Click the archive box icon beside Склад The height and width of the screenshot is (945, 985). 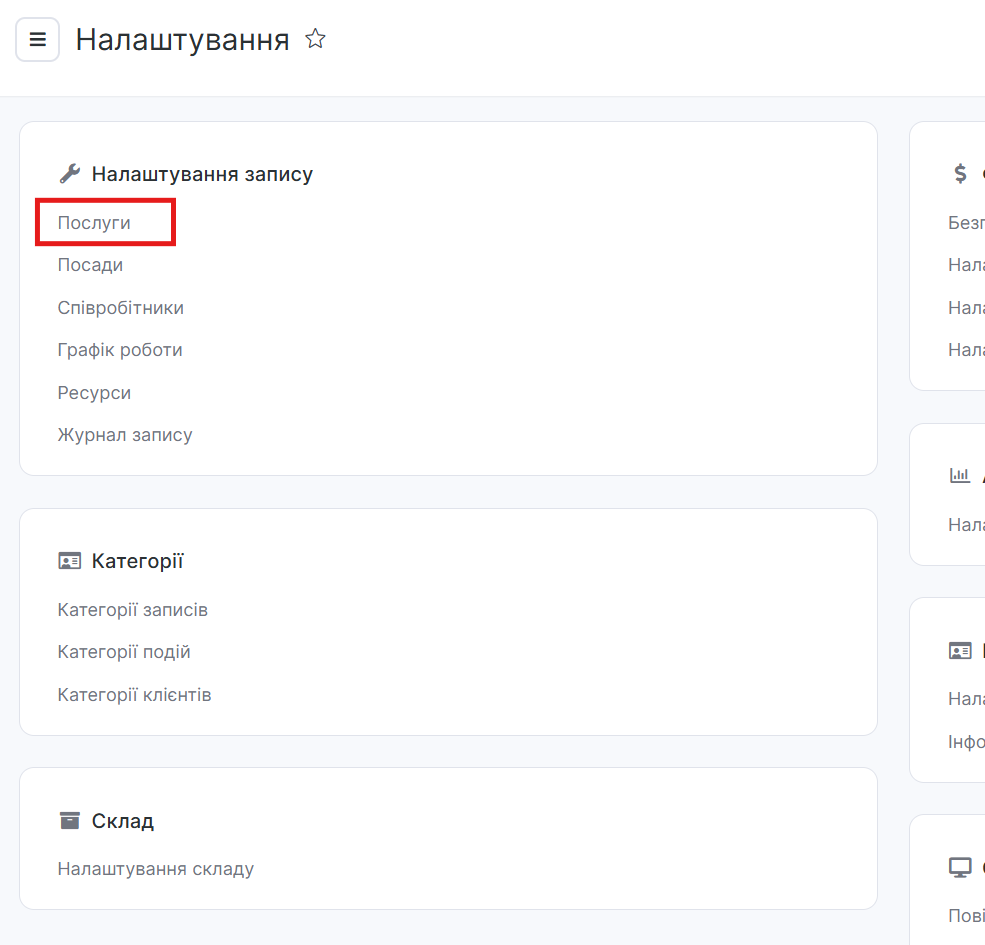pos(69,821)
